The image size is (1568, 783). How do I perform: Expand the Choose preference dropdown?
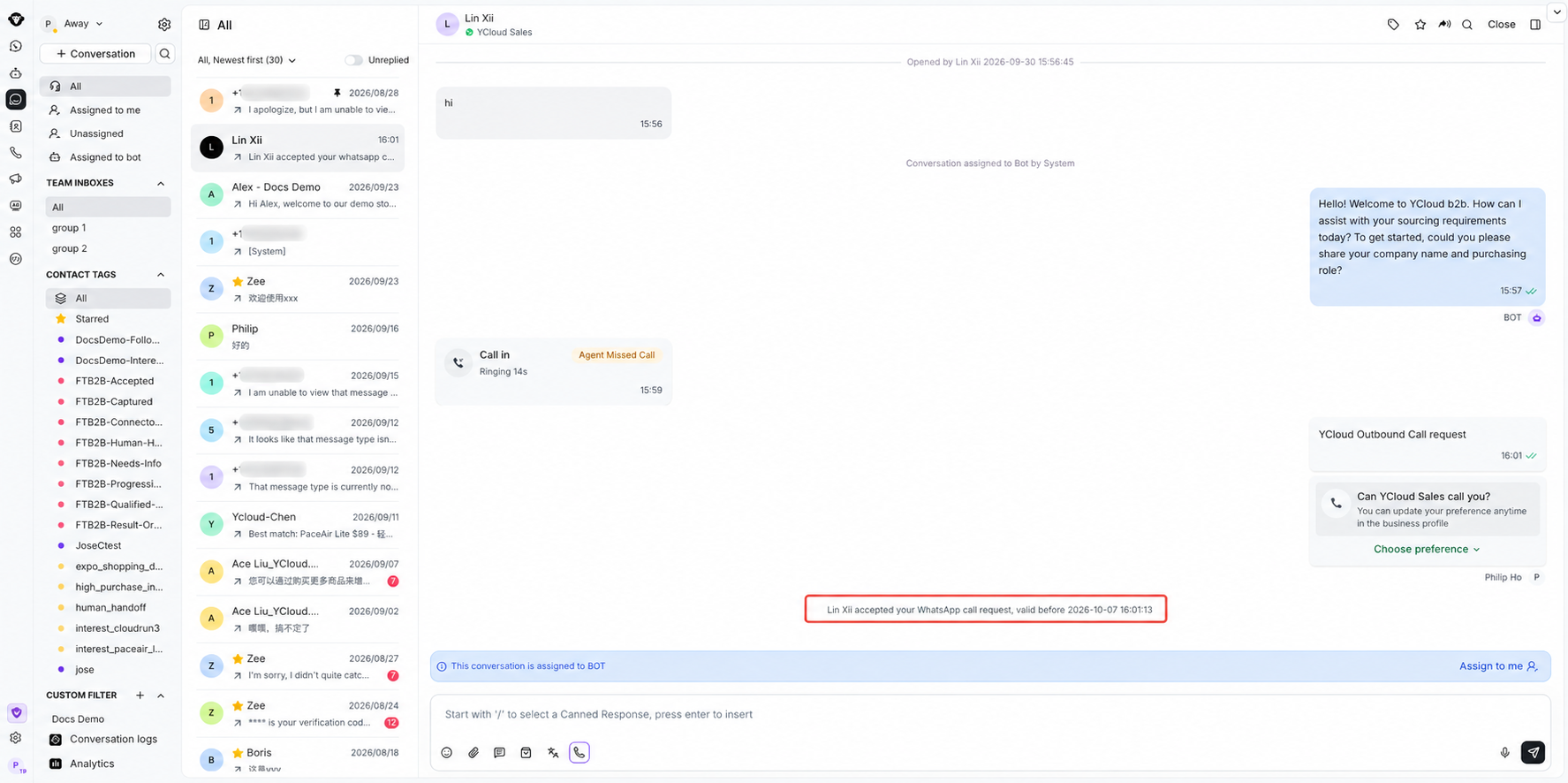click(1427, 550)
